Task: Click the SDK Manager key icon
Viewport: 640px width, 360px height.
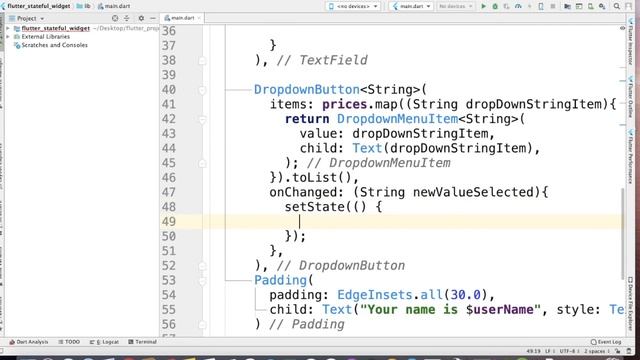Action: (602, 6)
